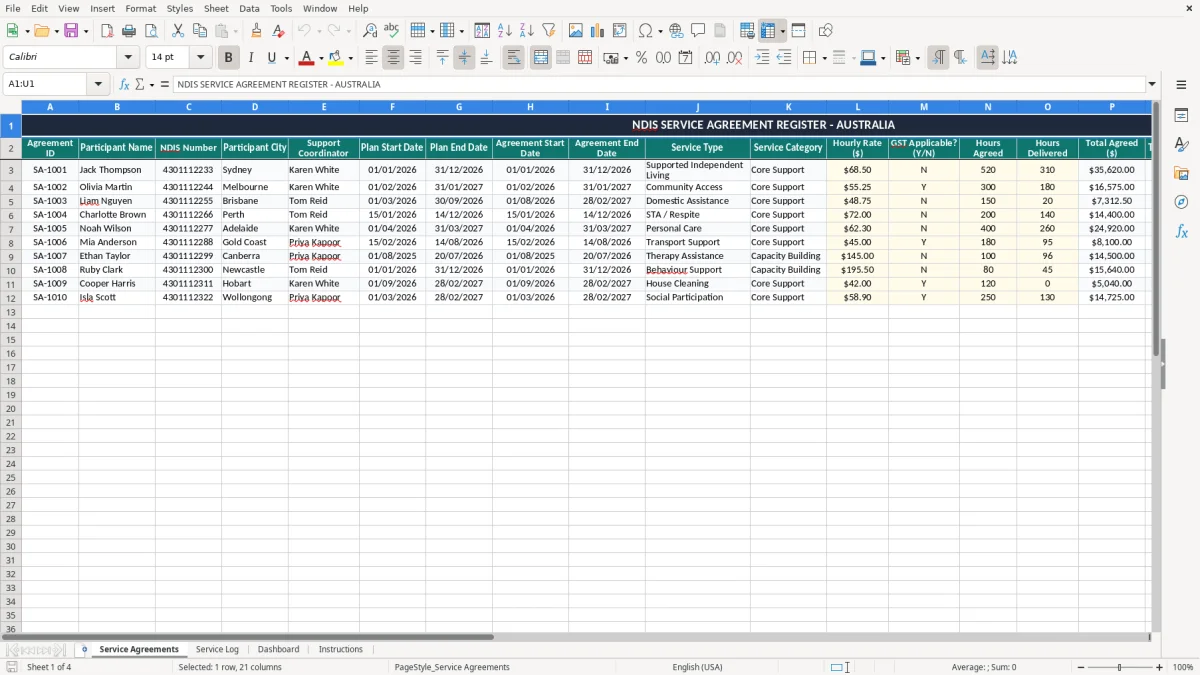Toggle Align Right

[x=415, y=58]
